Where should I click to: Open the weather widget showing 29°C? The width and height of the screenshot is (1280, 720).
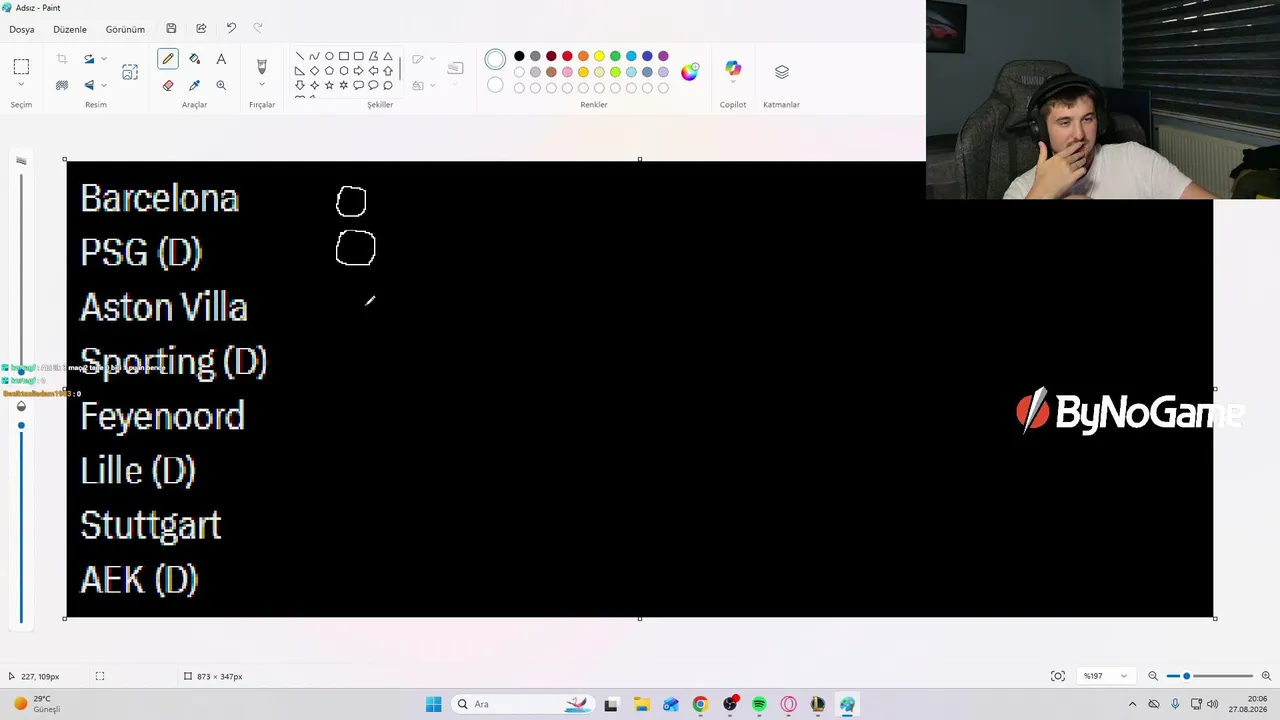pyautogui.click(x=38, y=704)
